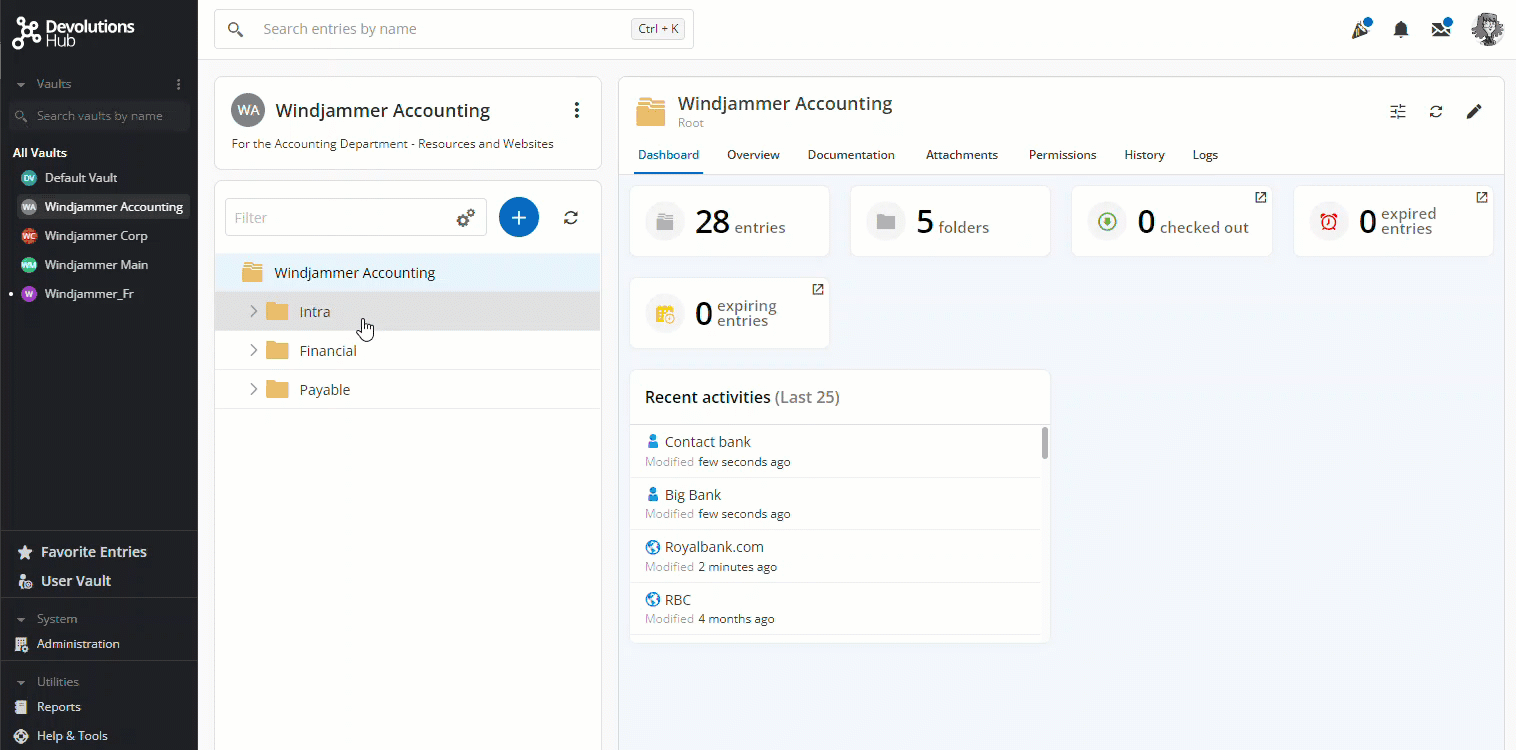
Task: Switch to the Documentation tab
Action: [851, 155]
